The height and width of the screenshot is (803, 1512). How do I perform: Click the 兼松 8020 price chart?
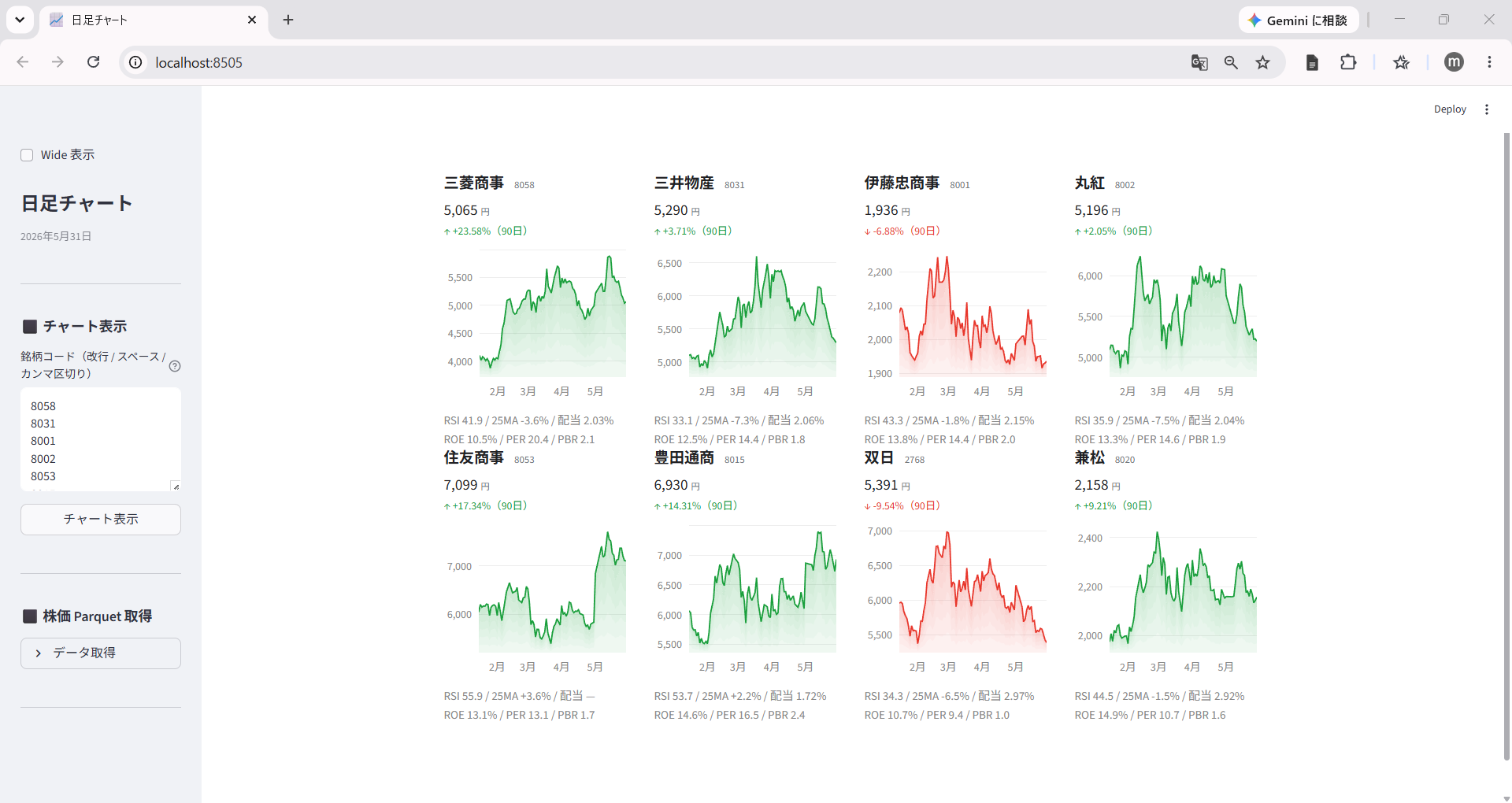coord(1165,599)
